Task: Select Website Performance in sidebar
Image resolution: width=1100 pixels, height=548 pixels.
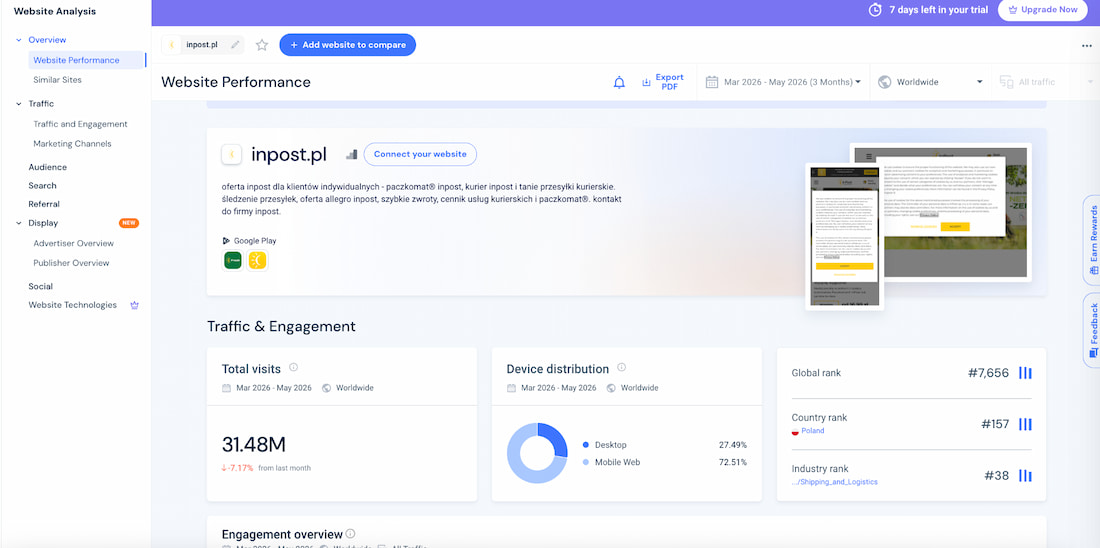Action: [76, 60]
